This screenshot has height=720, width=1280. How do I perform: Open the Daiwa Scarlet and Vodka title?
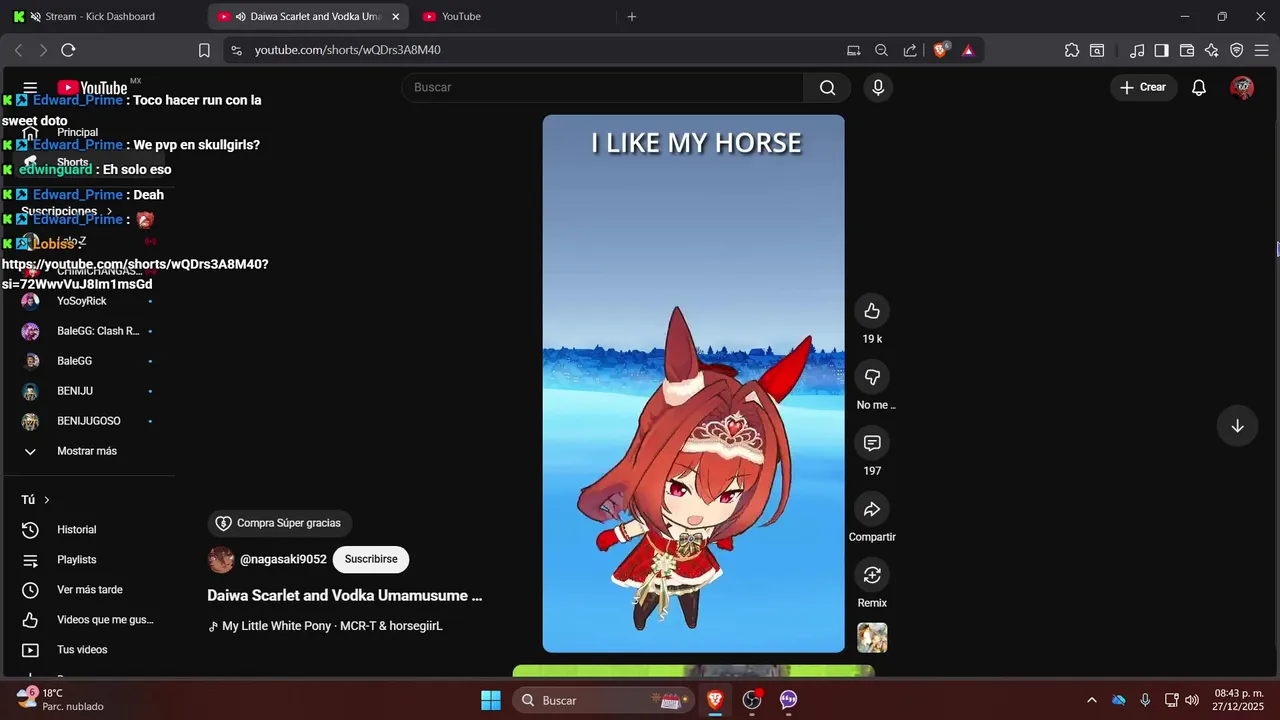[345, 596]
